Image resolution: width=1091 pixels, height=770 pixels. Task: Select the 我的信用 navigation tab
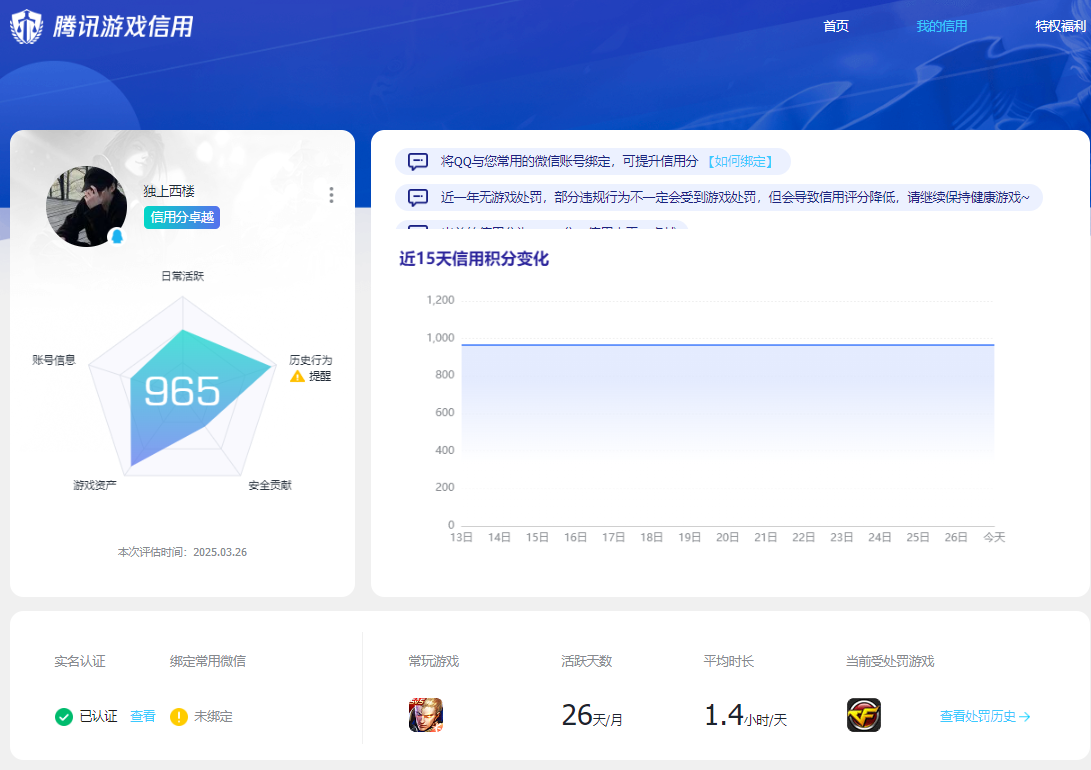941,26
